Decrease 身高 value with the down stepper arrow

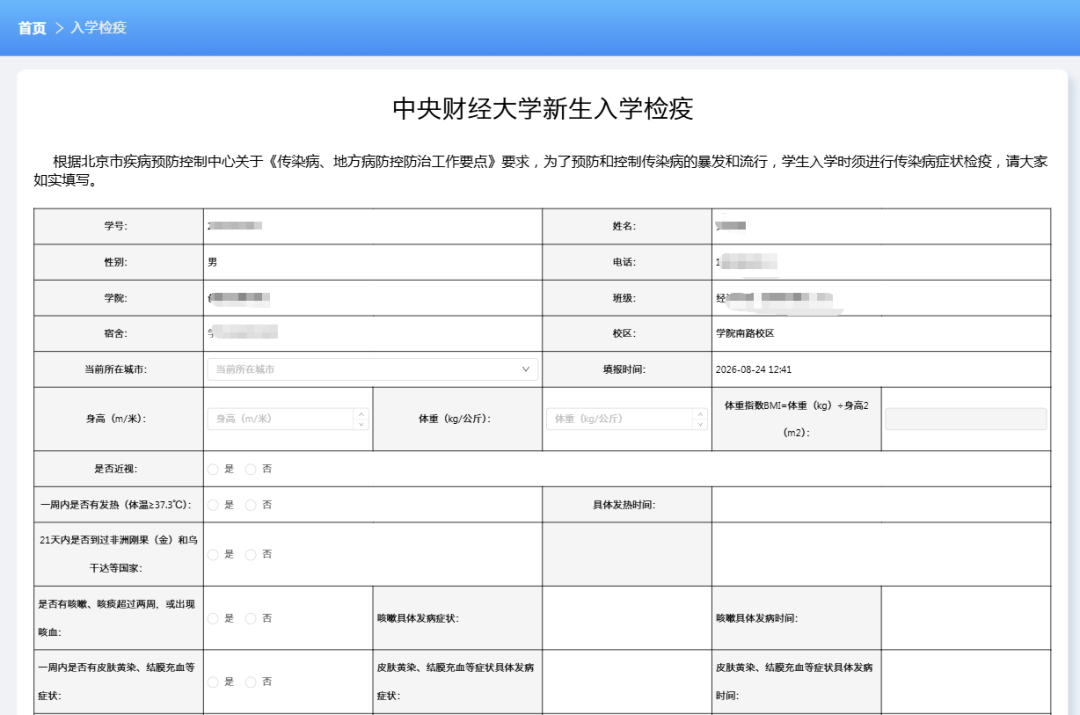tap(361, 424)
